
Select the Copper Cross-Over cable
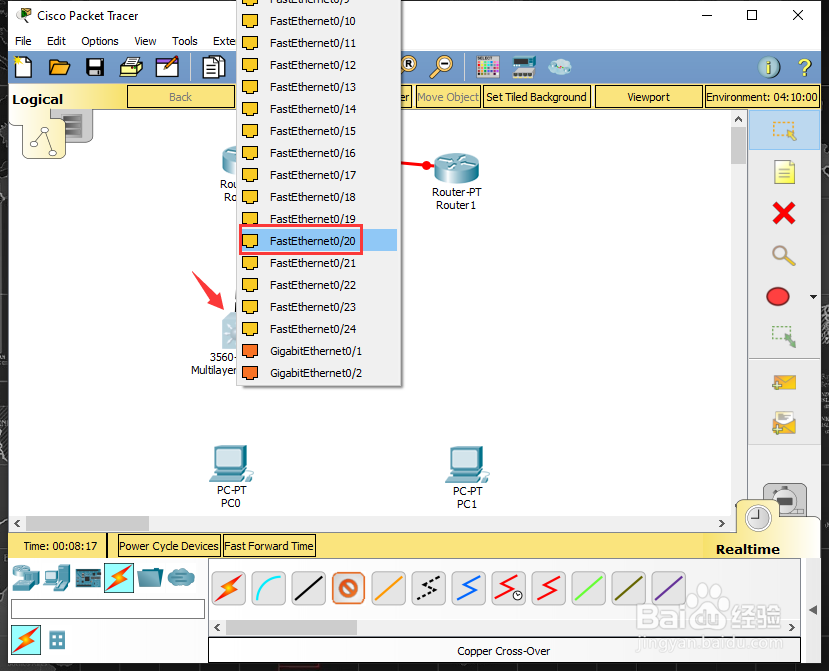pyautogui.click(x=348, y=588)
